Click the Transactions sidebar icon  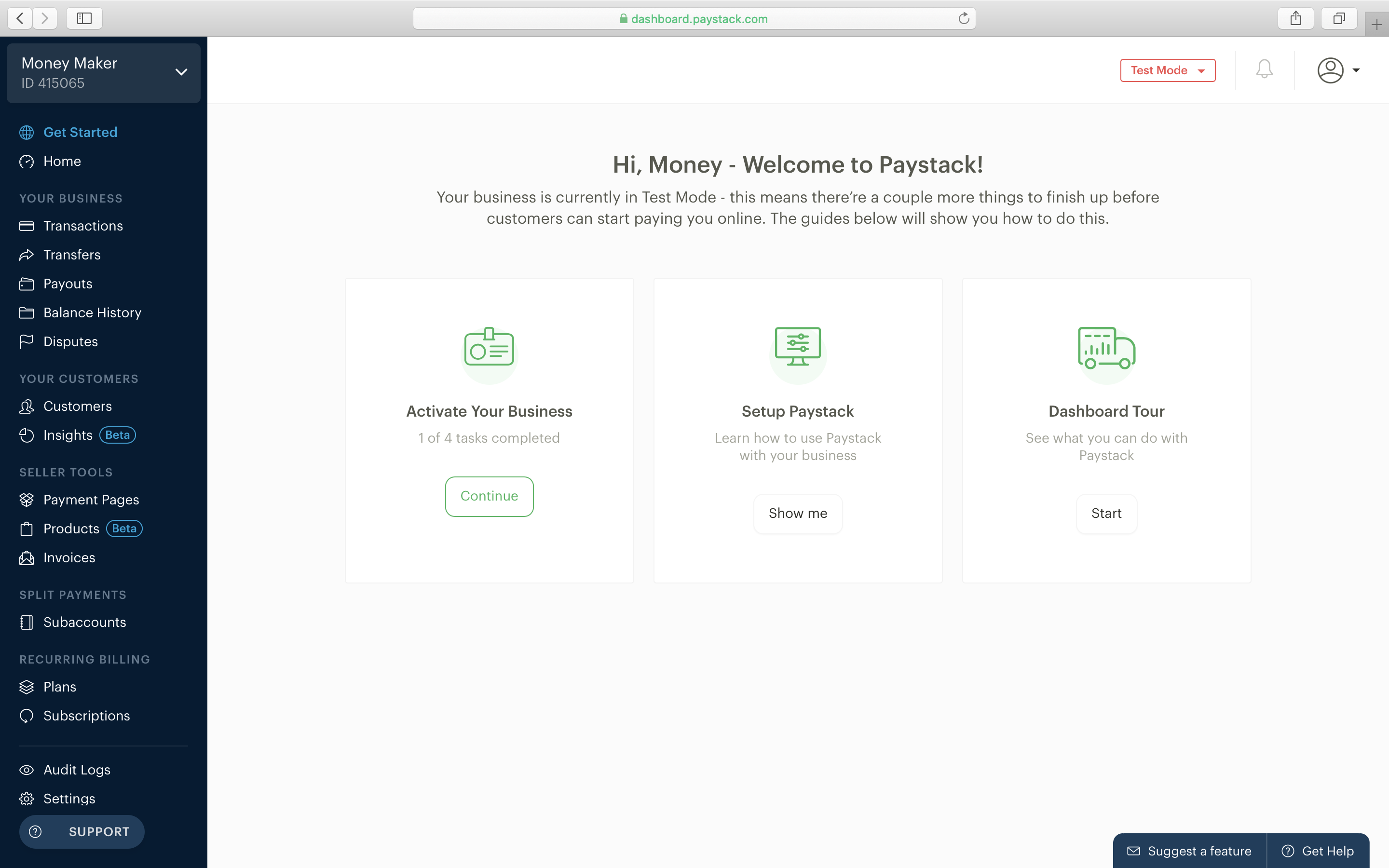(27, 225)
